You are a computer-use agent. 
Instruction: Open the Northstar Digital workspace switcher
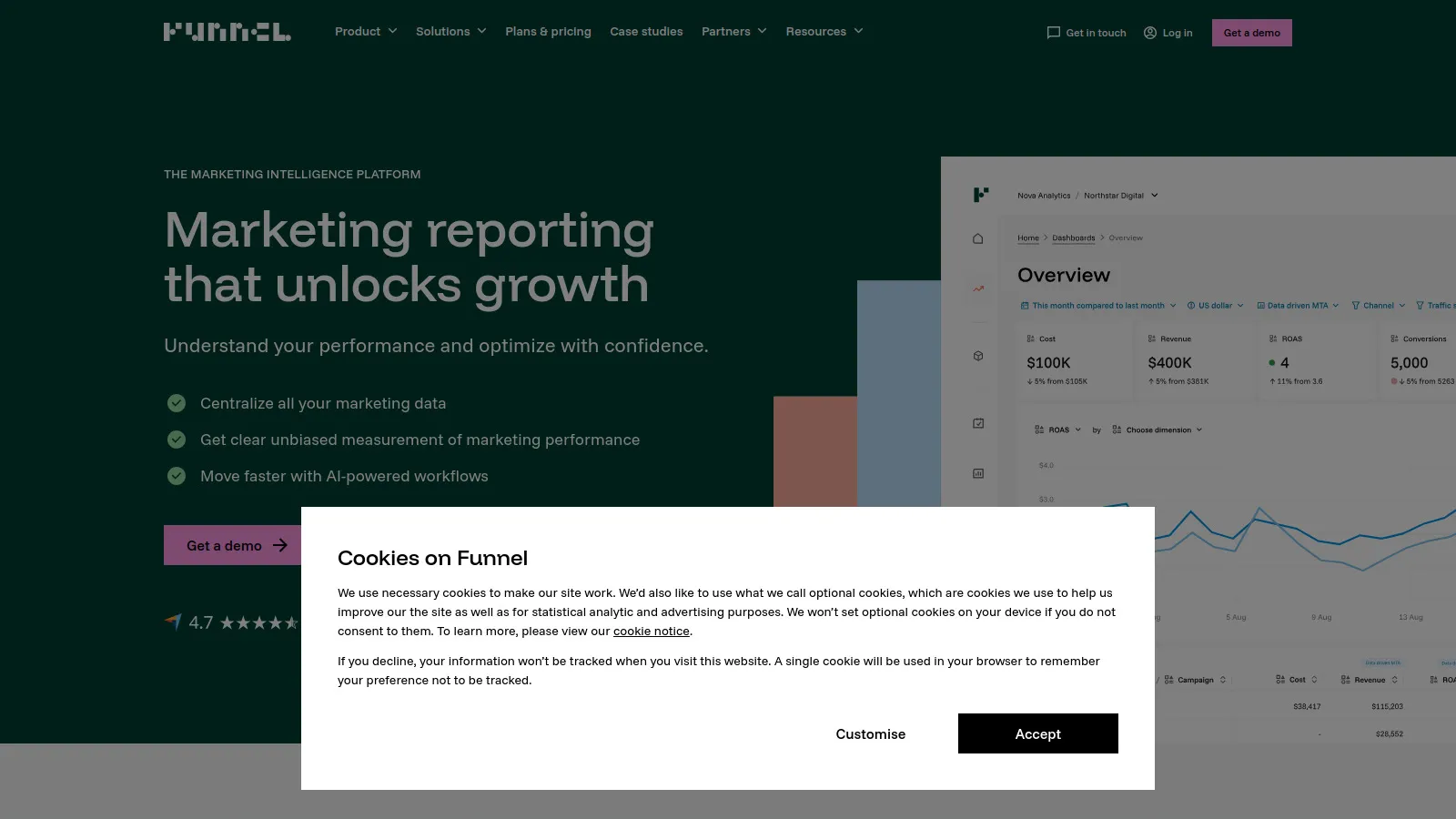click(1115, 195)
